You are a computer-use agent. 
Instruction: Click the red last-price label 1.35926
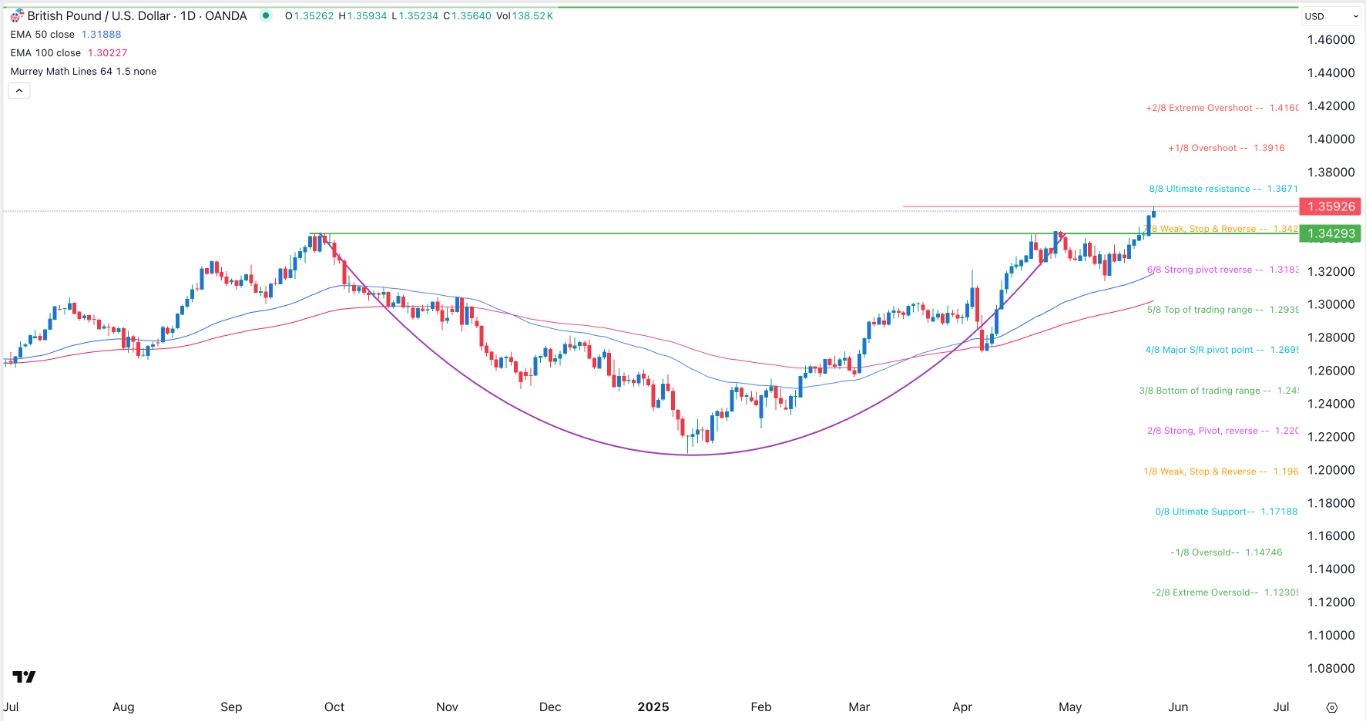click(1330, 207)
